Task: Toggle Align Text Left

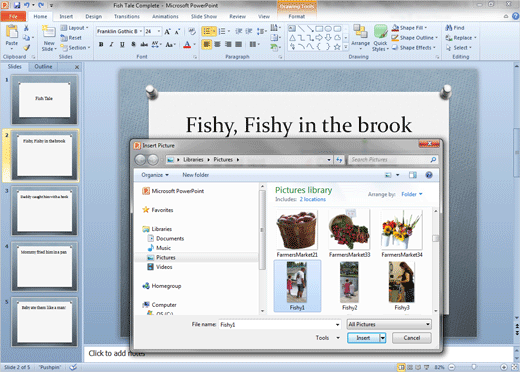Action: click(x=207, y=44)
